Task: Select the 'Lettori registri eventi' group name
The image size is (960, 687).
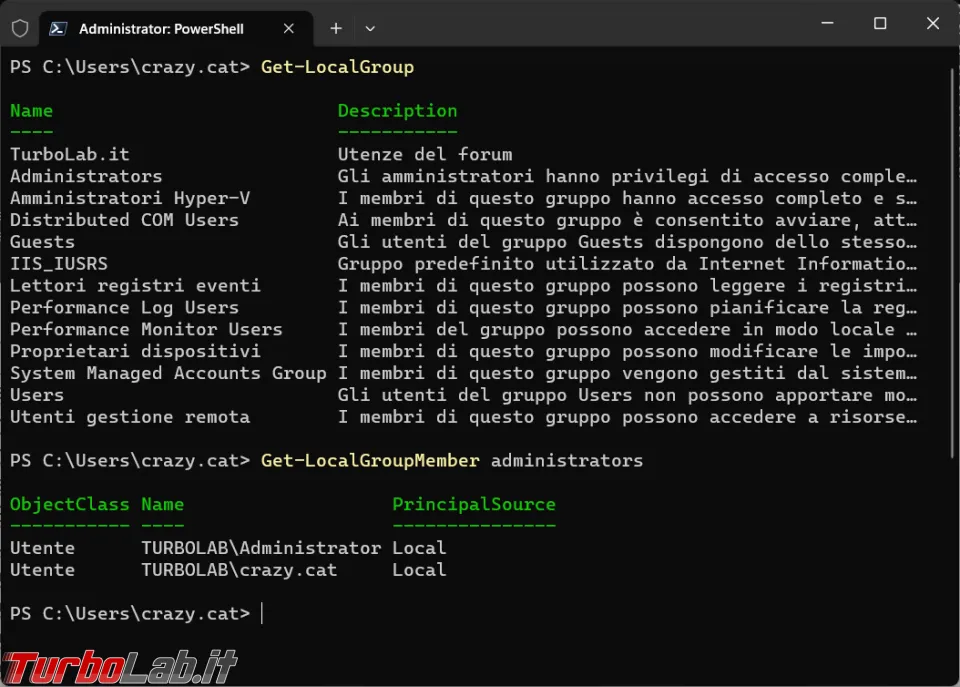Action: pos(135,286)
